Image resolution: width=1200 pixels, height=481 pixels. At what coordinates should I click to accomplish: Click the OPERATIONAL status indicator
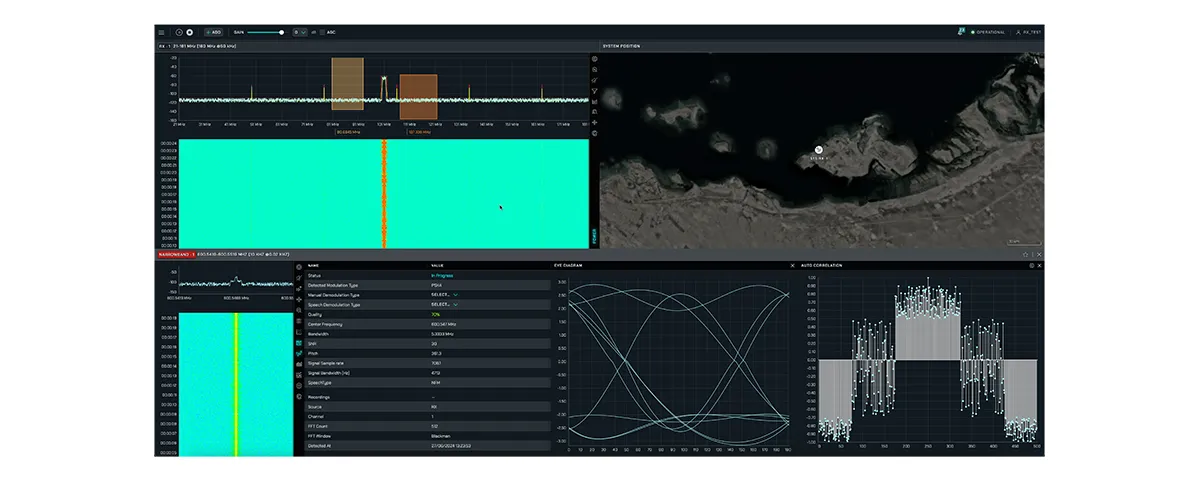coord(986,32)
